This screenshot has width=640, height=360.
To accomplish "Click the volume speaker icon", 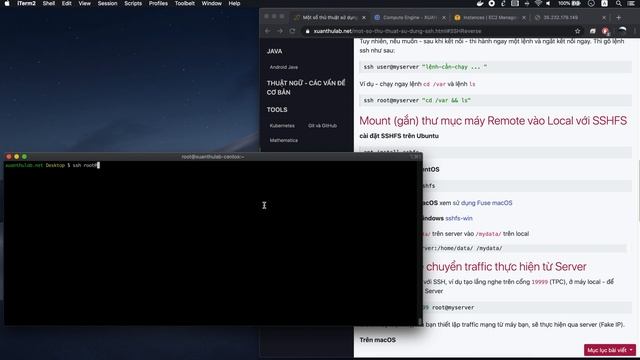I will click(548, 4).
